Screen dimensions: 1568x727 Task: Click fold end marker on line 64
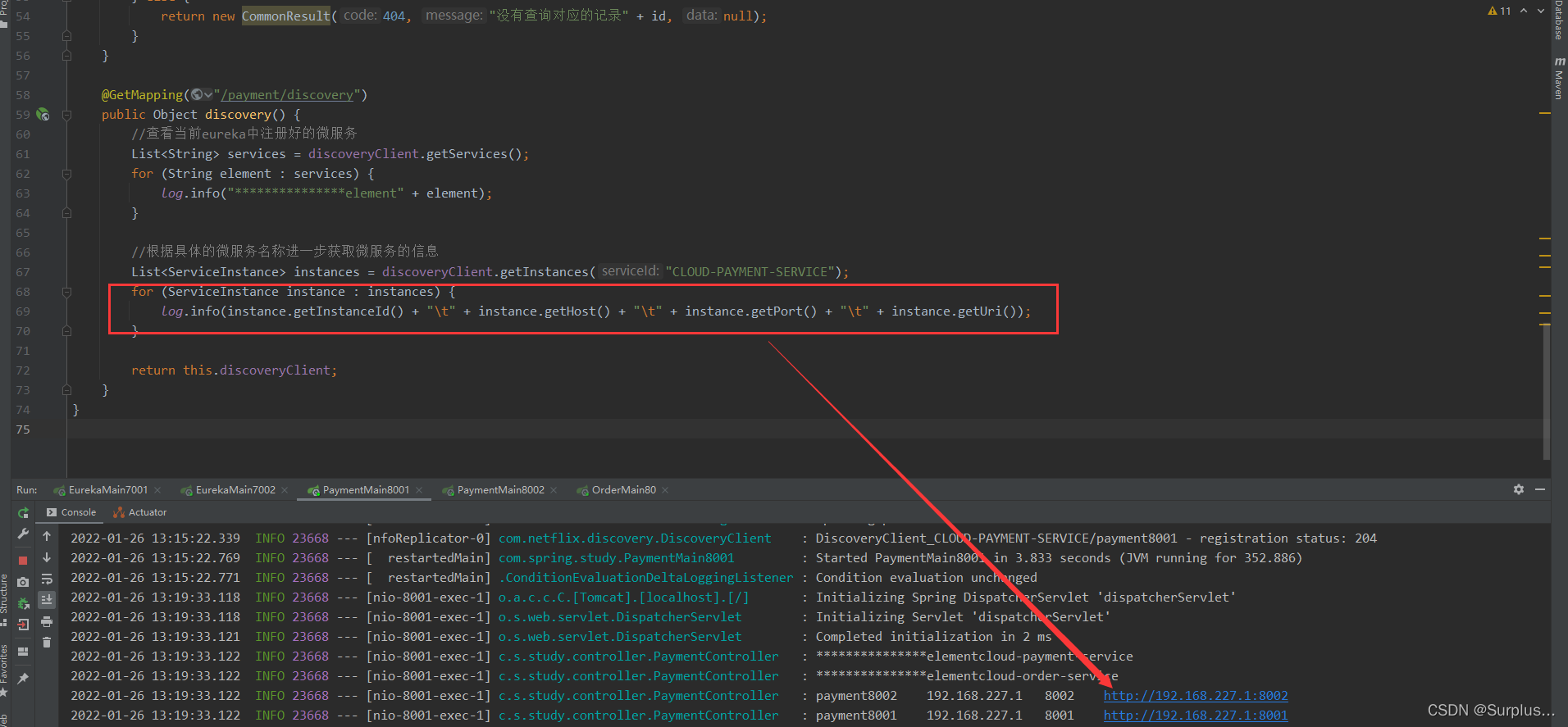point(67,213)
